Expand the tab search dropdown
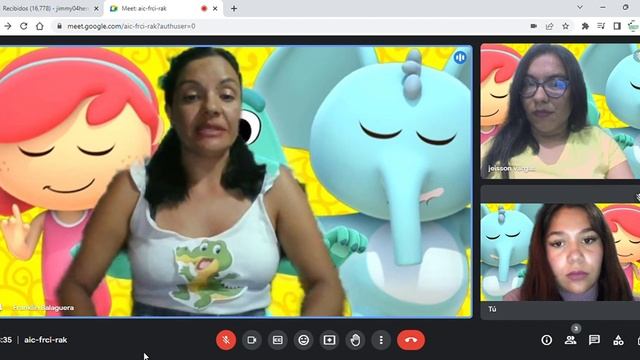This screenshot has height=360, width=640. (580, 8)
